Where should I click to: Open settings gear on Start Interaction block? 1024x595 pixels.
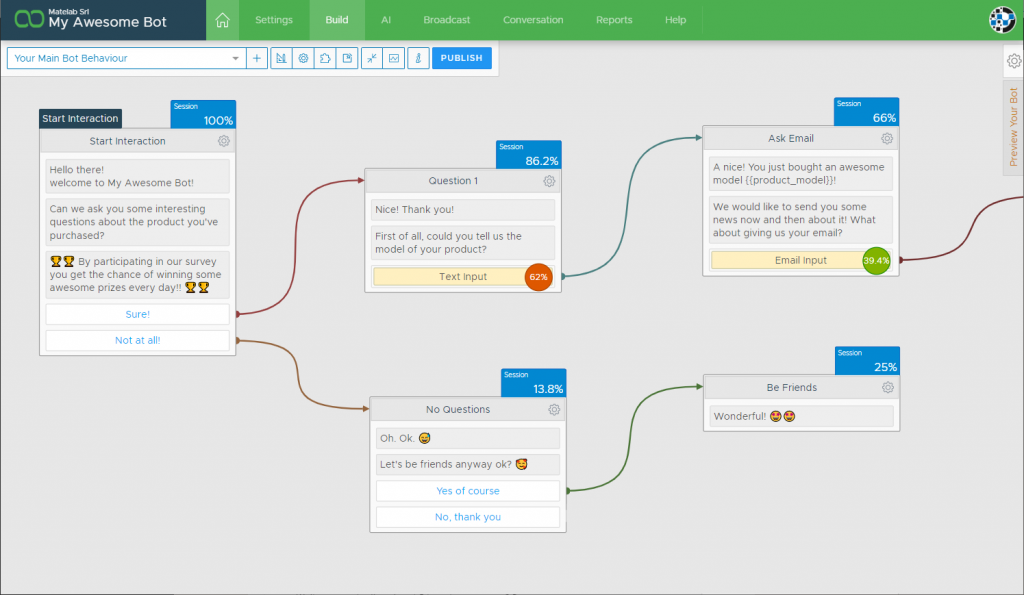[222, 141]
